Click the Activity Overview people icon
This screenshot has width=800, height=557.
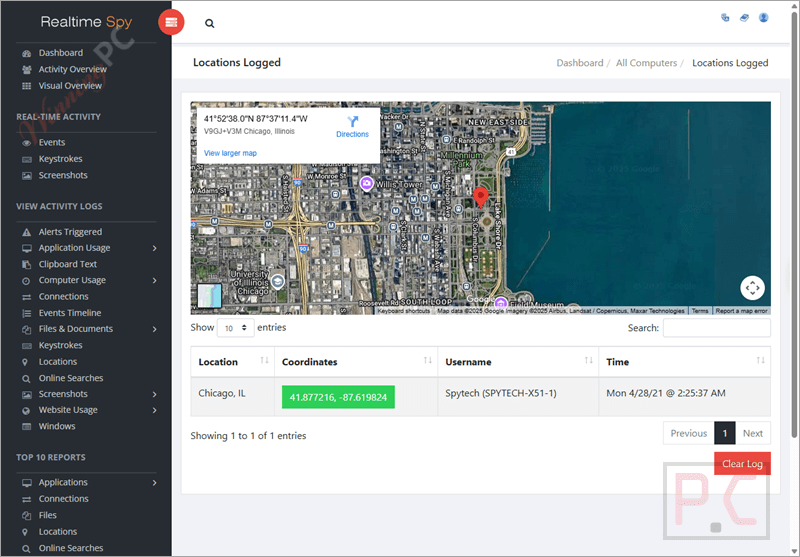pyautogui.click(x=27, y=69)
